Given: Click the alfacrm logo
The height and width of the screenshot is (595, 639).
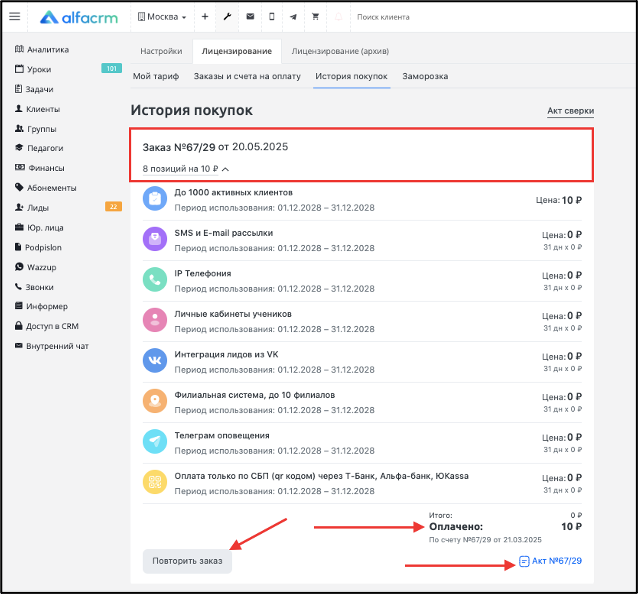Looking at the screenshot, I should [x=79, y=17].
